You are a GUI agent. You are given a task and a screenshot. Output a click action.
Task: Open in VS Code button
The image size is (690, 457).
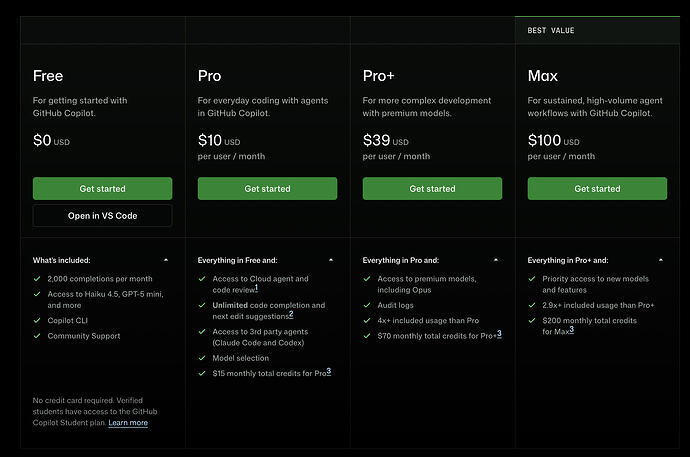pyautogui.click(x=102, y=216)
